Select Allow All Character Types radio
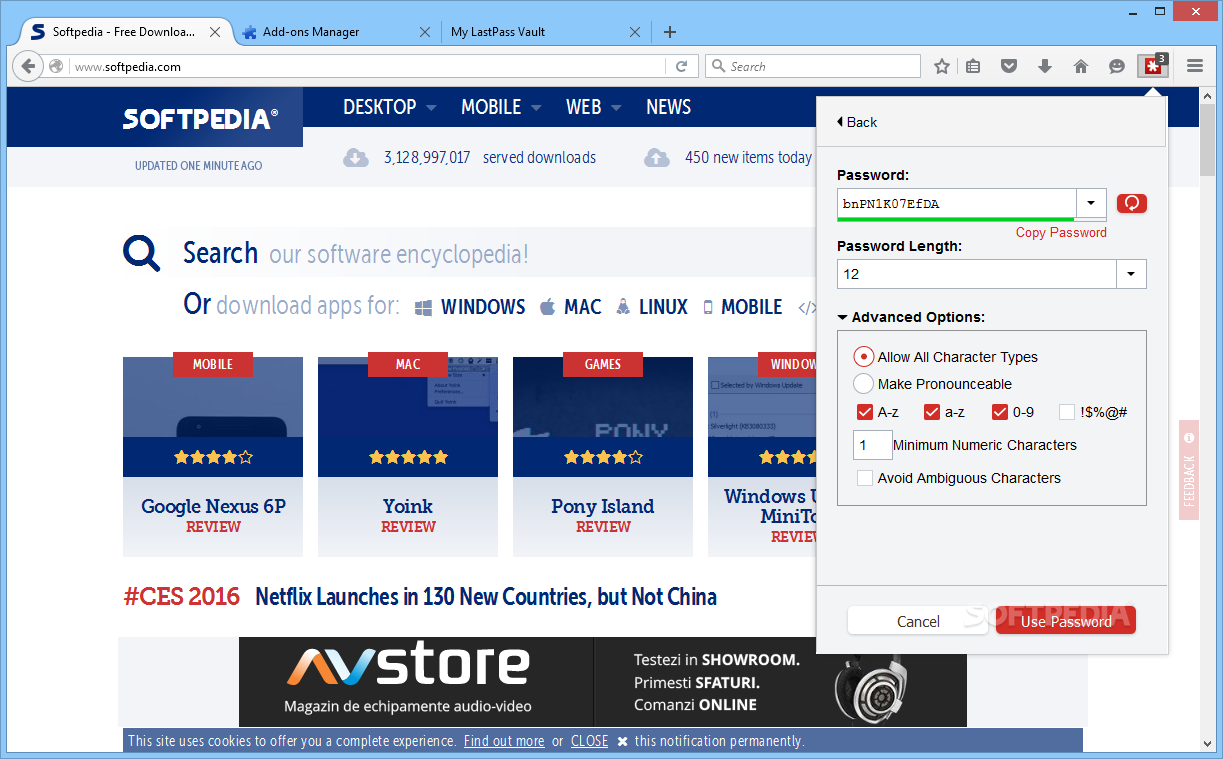Viewport: 1223px width, 759px height. [x=863, y=357]
